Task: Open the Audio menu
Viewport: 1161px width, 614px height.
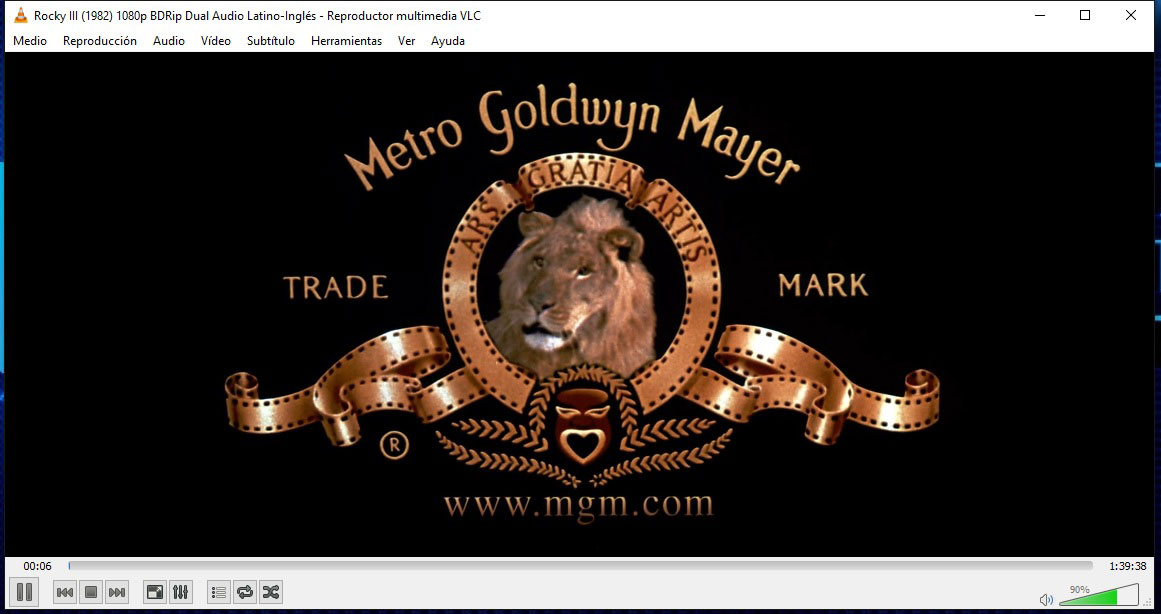Action: [x=169, y=41]
